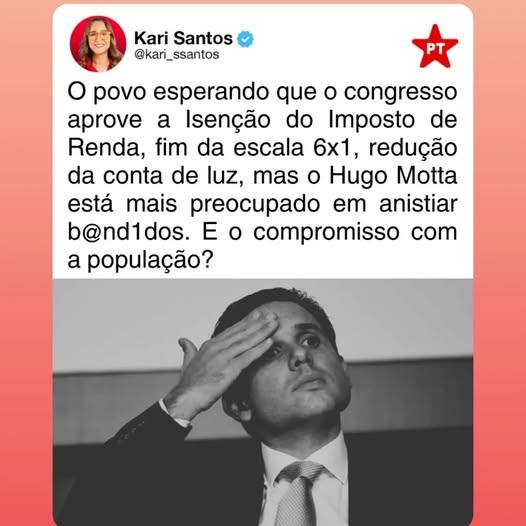Screen dimensions: 526x526
Task: Click the word anistiar in the tweet
Action: (418, 204)
